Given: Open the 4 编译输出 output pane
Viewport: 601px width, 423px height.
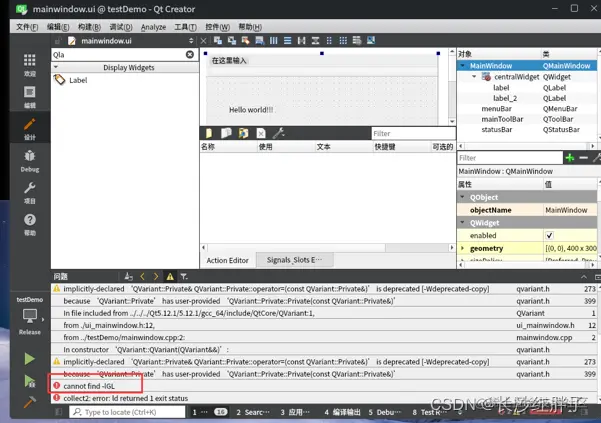Looking at the screenshot, I should (342, 412).
